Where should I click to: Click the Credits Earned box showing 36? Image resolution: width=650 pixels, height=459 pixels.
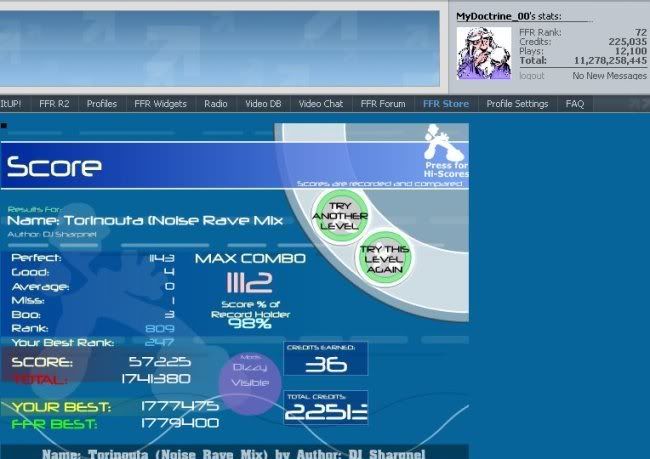click(326, 359)
